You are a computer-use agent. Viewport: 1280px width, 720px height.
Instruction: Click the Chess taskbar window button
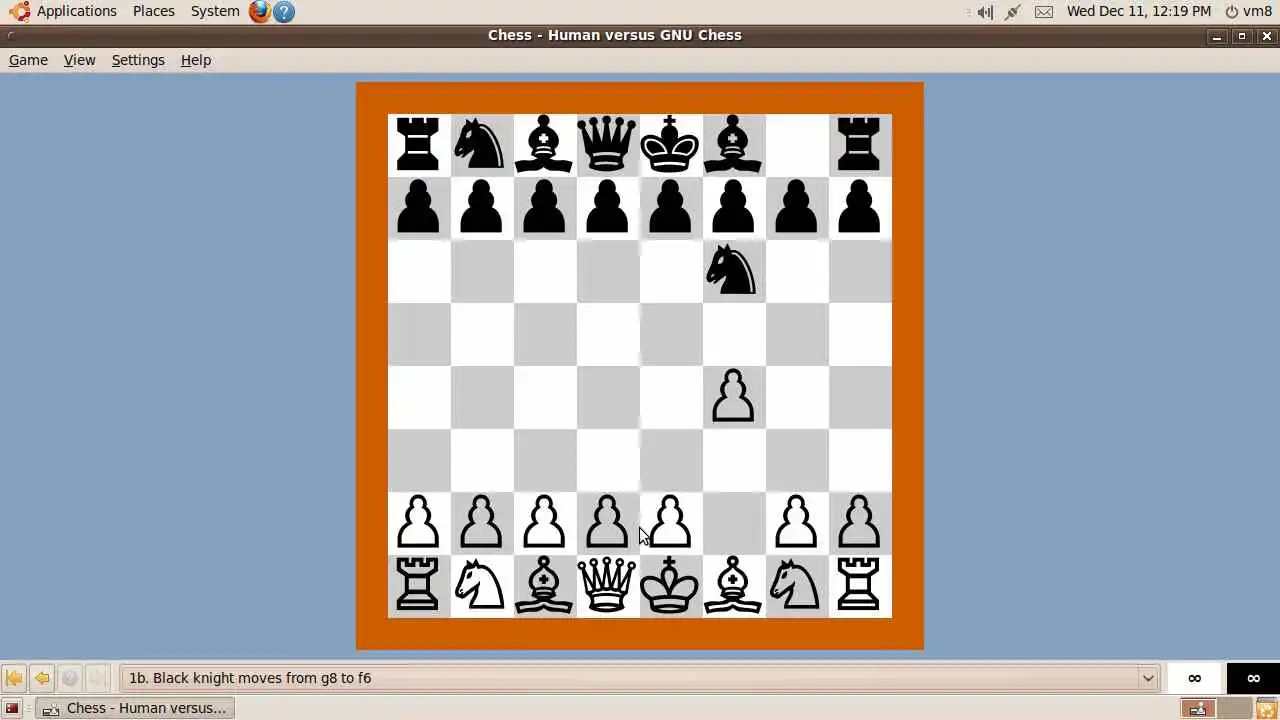(x=135, y=708)
